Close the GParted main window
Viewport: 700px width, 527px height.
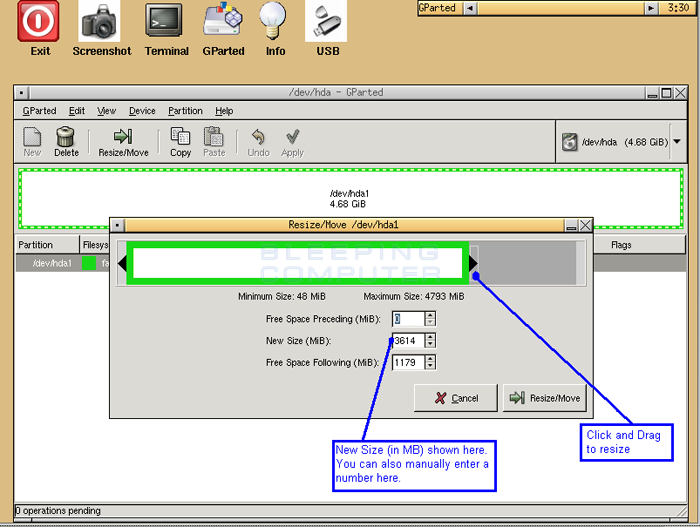tap(680, 93)
